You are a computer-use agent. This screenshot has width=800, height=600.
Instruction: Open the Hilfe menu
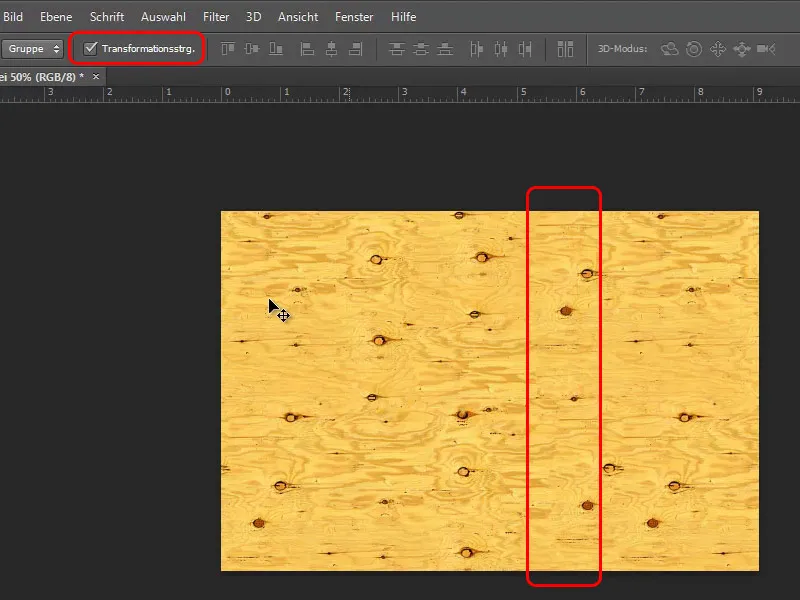coord(404,17)
